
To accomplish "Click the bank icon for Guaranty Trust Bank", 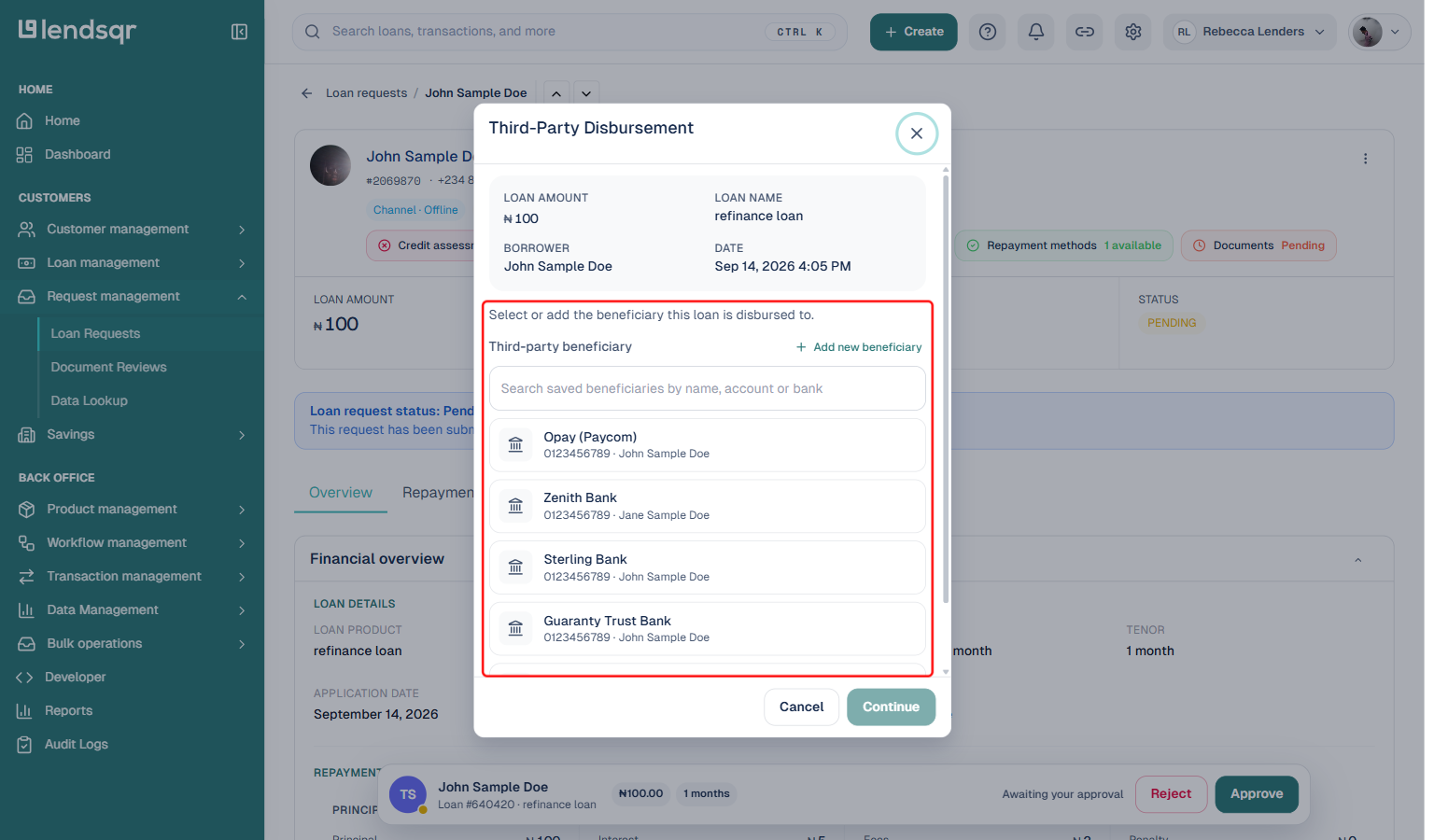I will pyautogui.click(x=515, y=629).
